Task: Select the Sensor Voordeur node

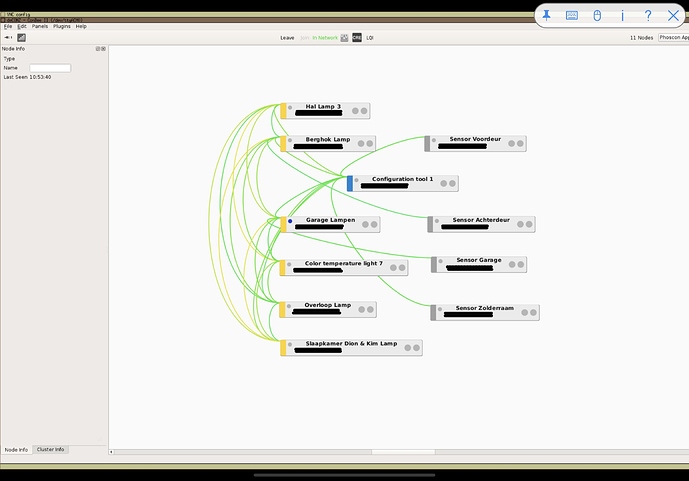Action: pos(475,144)
